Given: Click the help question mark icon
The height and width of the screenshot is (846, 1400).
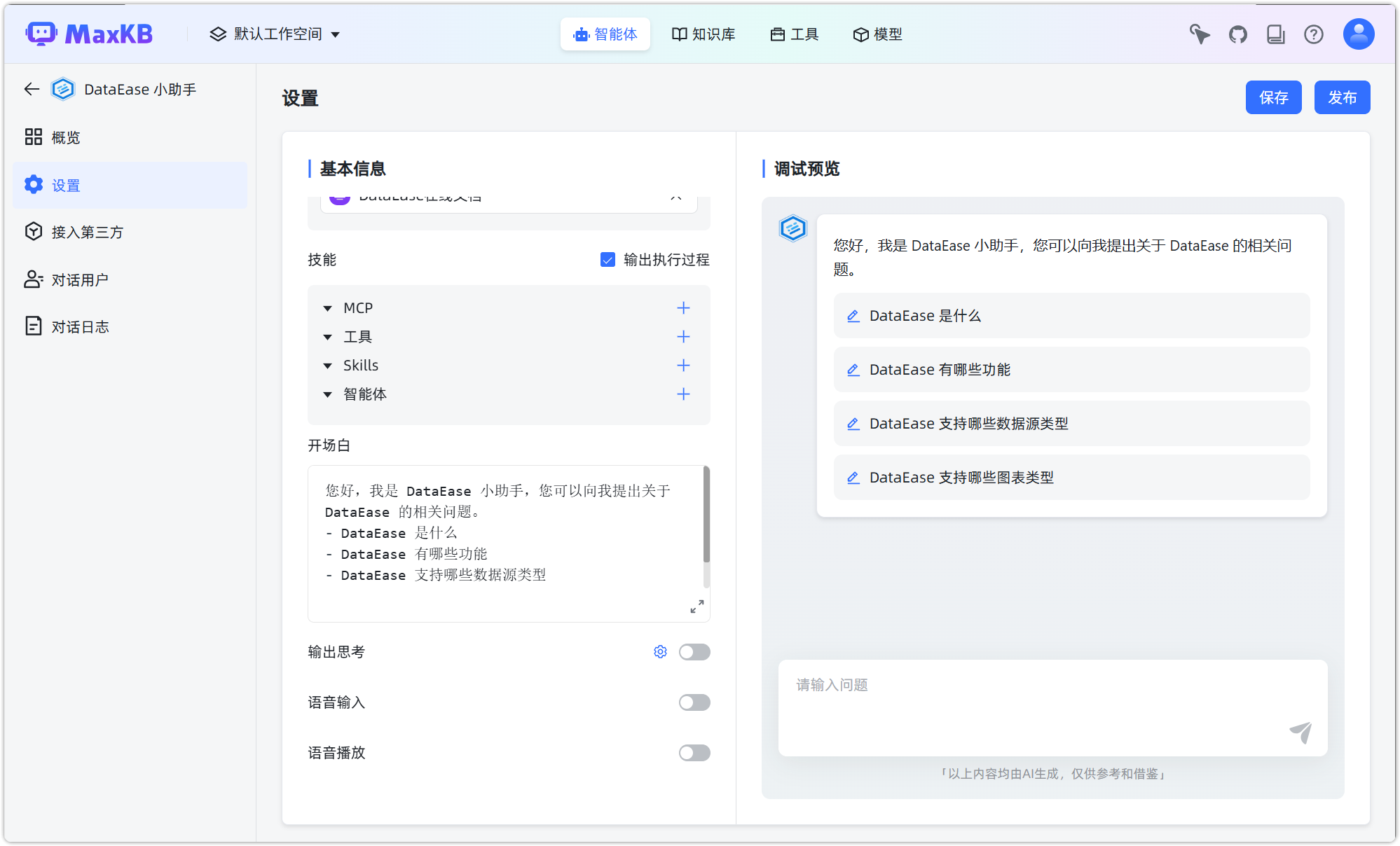Looking at the screenshot, I should [x=1314, y=34].
